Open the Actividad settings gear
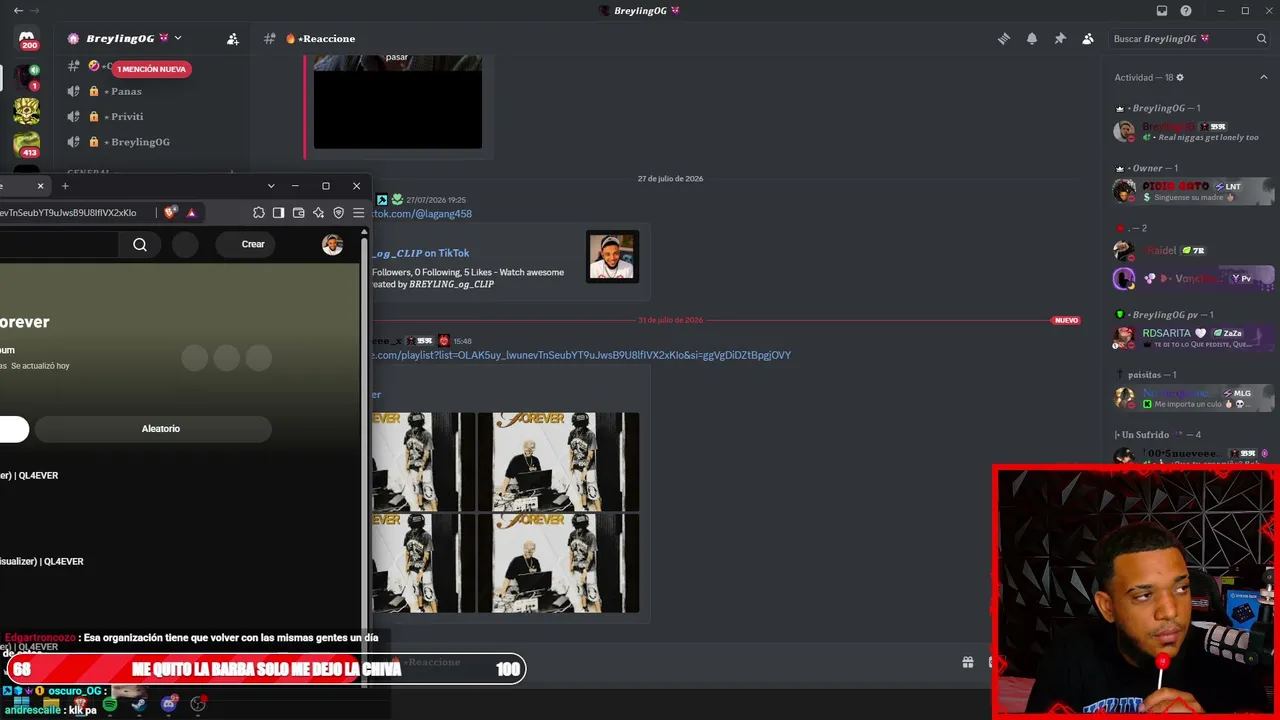The width and height of the screenshot is (1280, 720). (1180, 78)
